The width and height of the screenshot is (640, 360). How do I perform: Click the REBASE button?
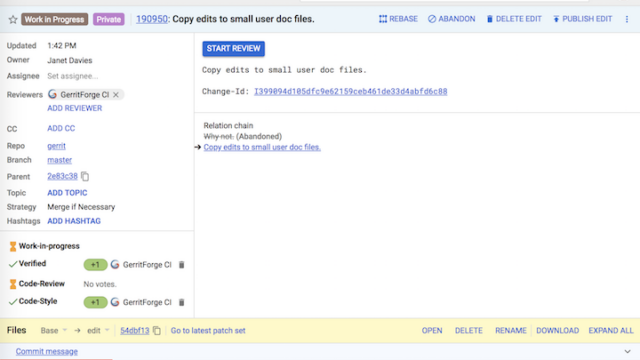point(398,19)
